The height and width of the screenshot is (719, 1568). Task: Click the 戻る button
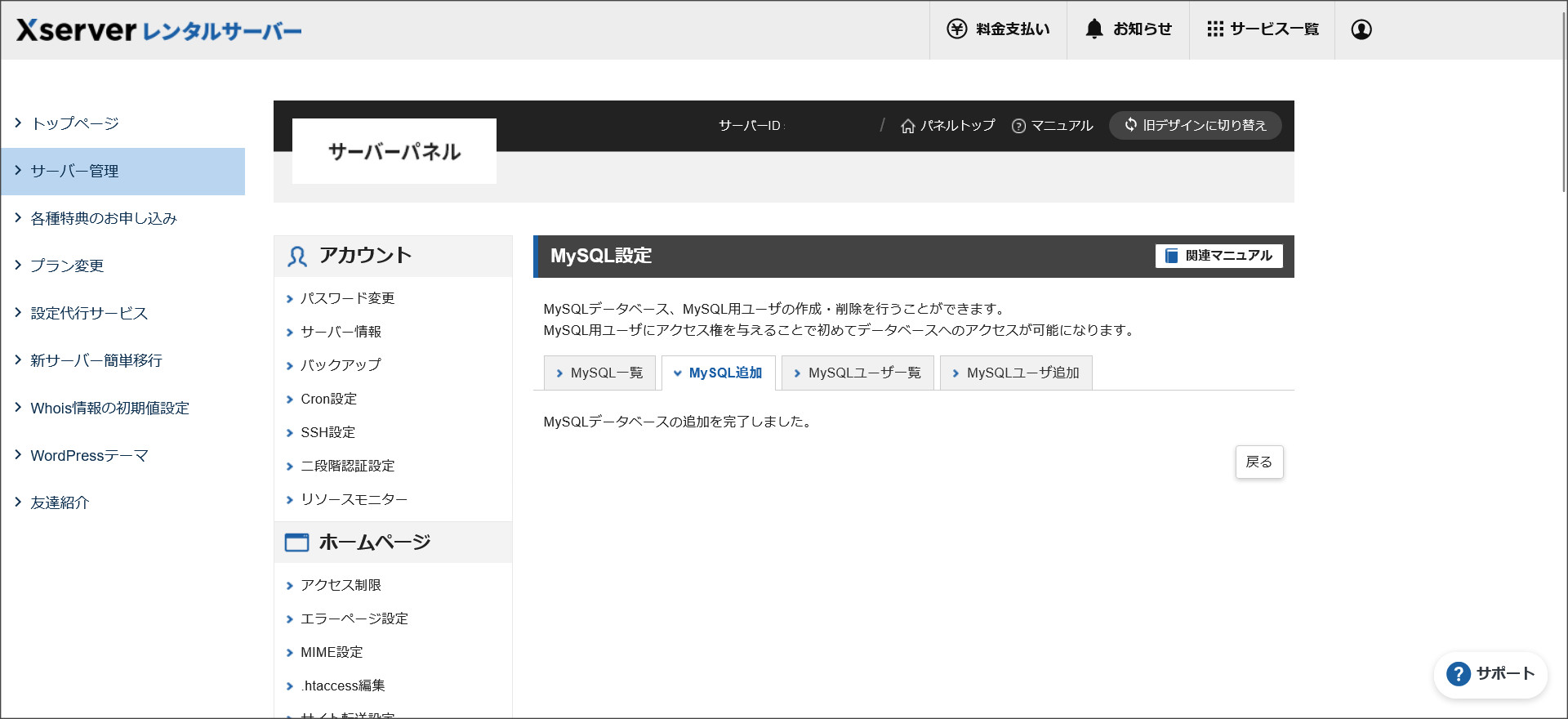pyautogui.click(x=1259, y=462)
